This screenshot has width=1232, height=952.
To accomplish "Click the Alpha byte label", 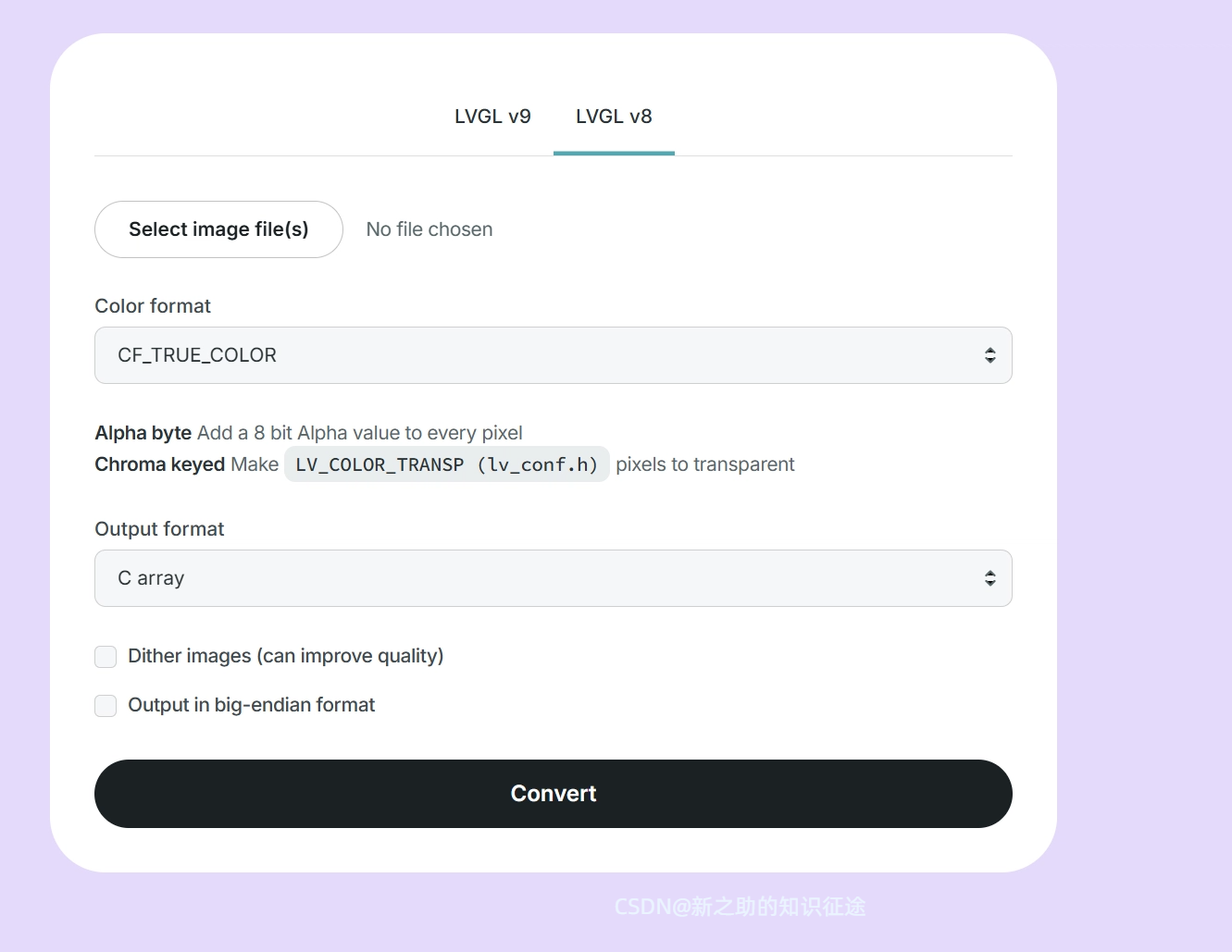I will coord(143,432).
